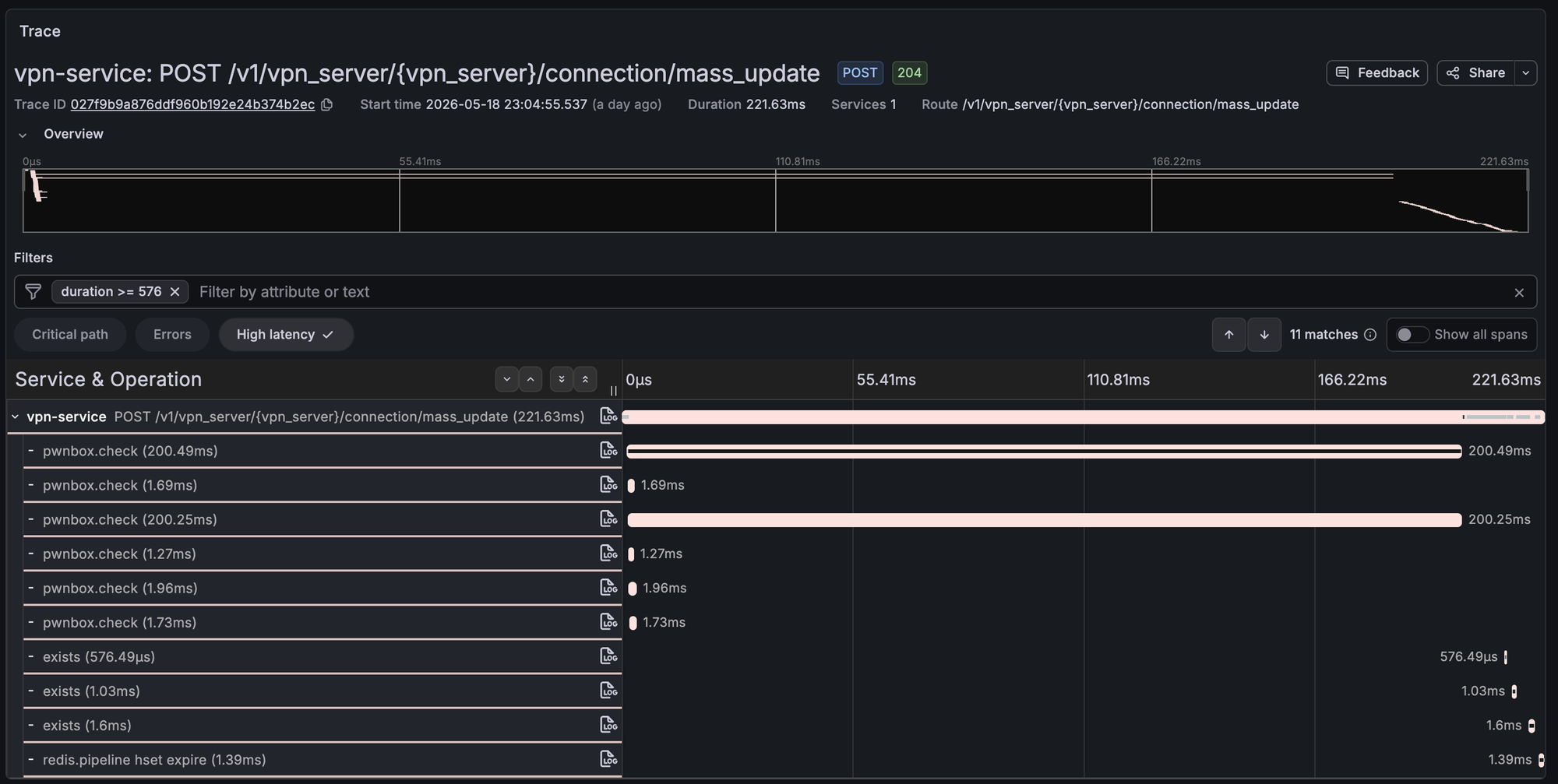Click the 576.49µs timeline label
1558x784 pixels.
tap(1468, 656)
